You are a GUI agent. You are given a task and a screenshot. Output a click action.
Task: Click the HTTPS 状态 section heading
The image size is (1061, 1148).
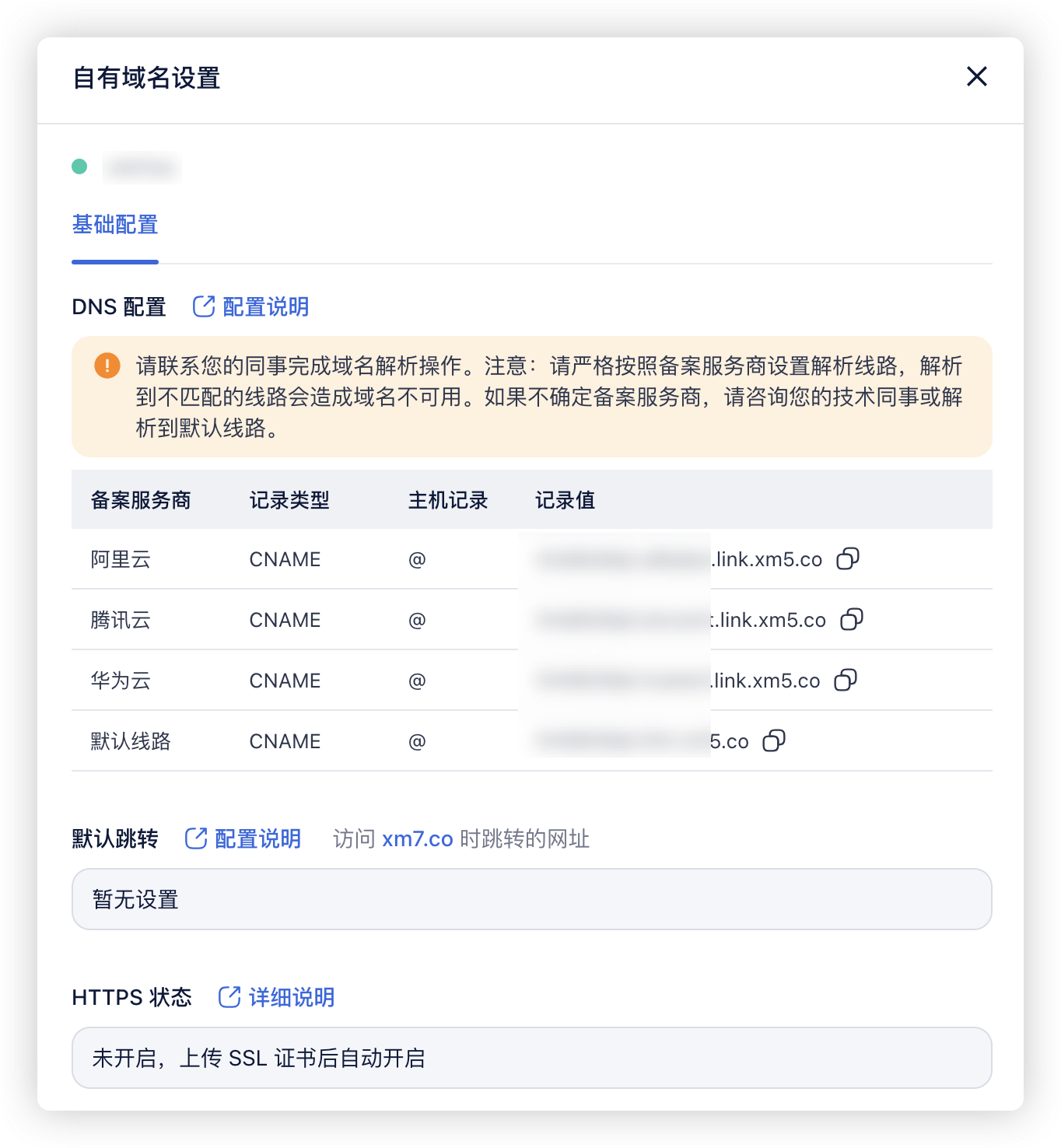click(x=131, y=997)
